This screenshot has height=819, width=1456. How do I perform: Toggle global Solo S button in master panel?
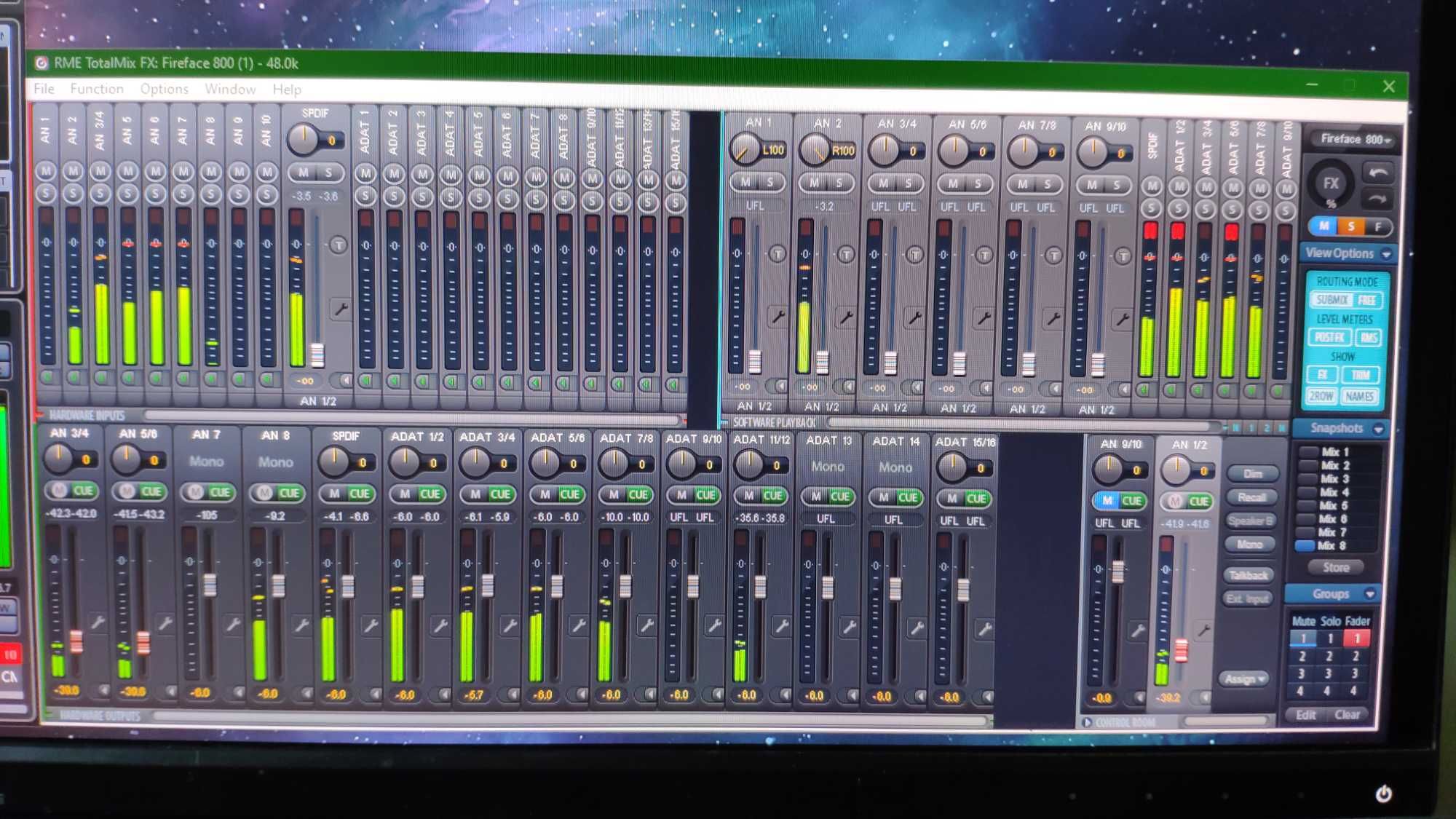[1351, 226]
